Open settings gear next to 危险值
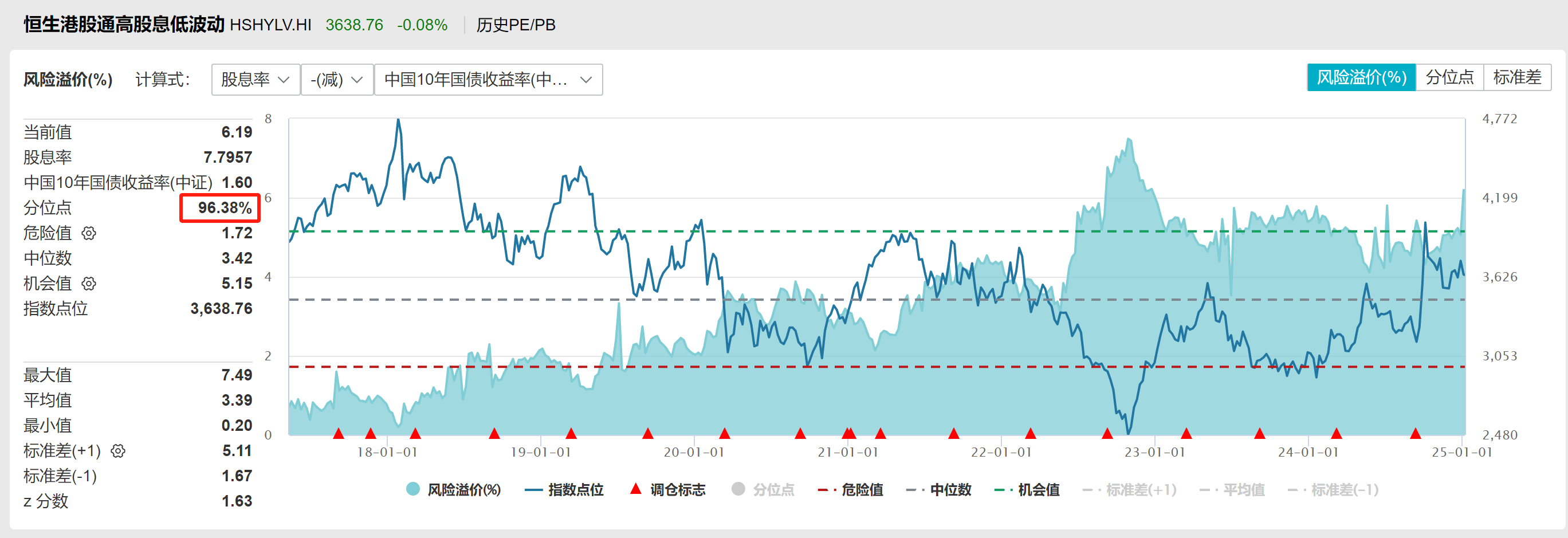 [89, 233]
